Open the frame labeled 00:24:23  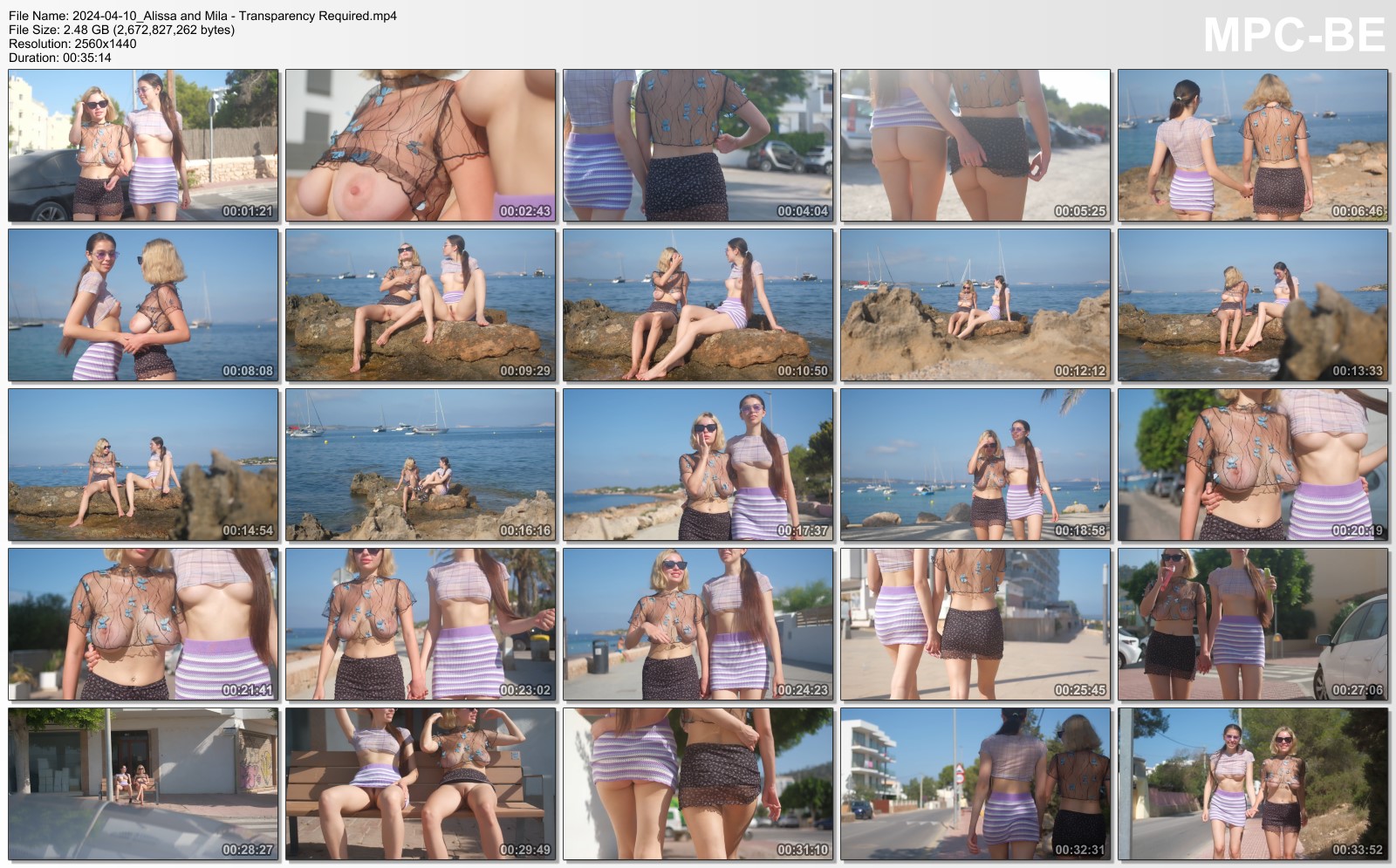(698, 625)
